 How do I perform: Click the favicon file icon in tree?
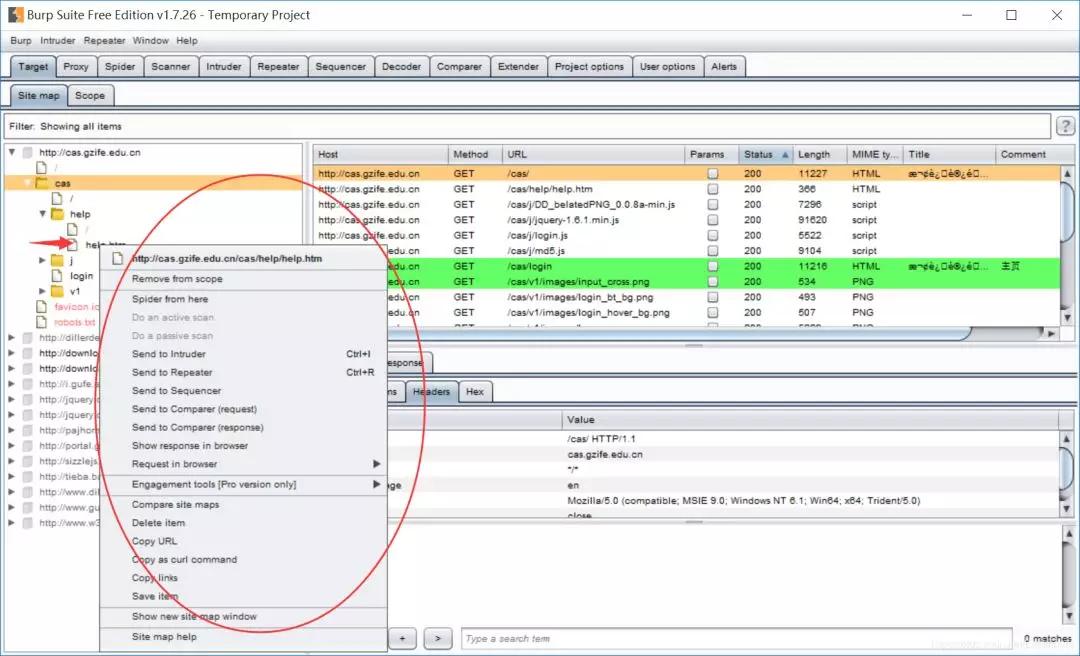click(42, 307)
